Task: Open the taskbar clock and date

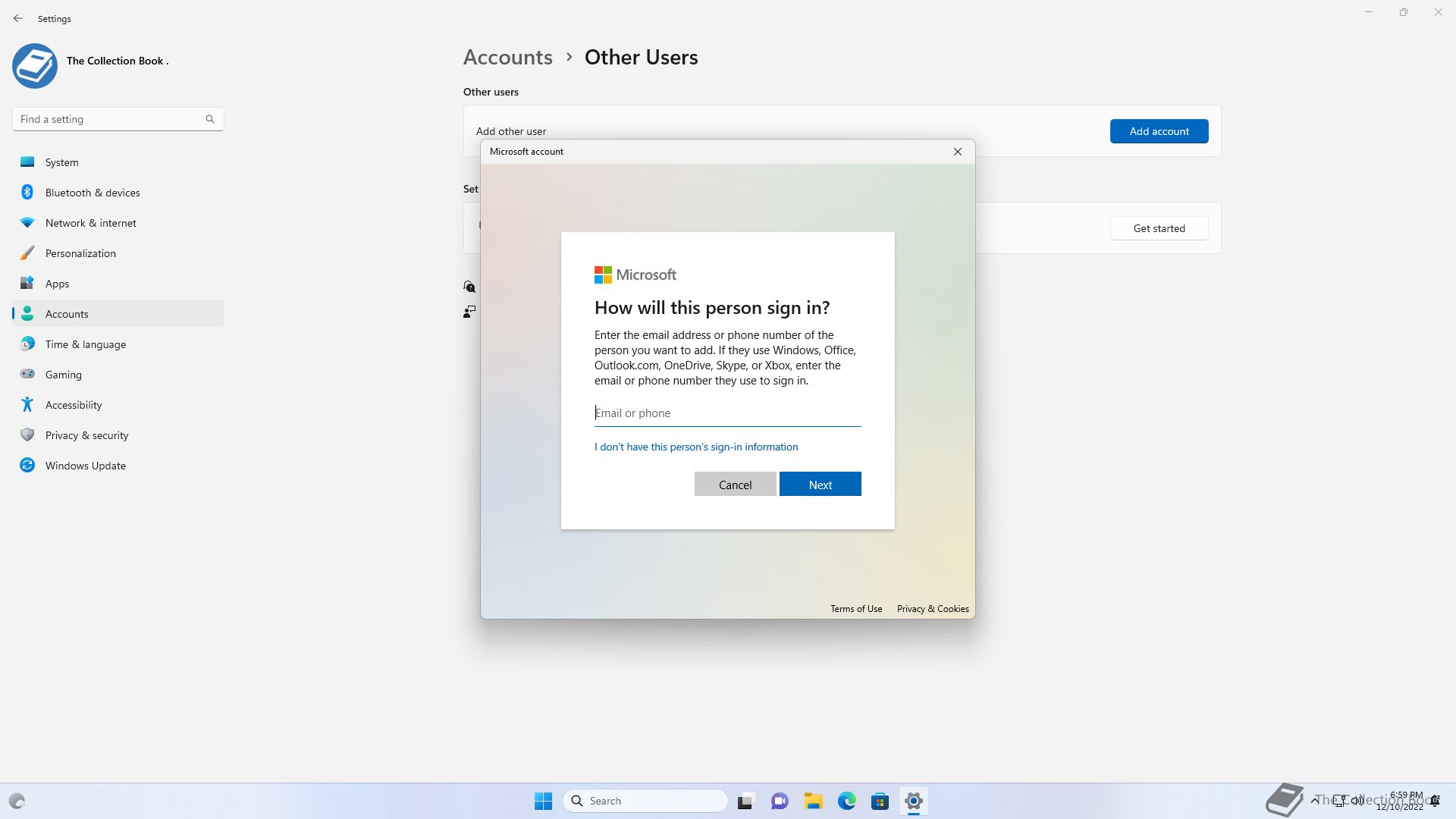Action: coord(1401,801)
